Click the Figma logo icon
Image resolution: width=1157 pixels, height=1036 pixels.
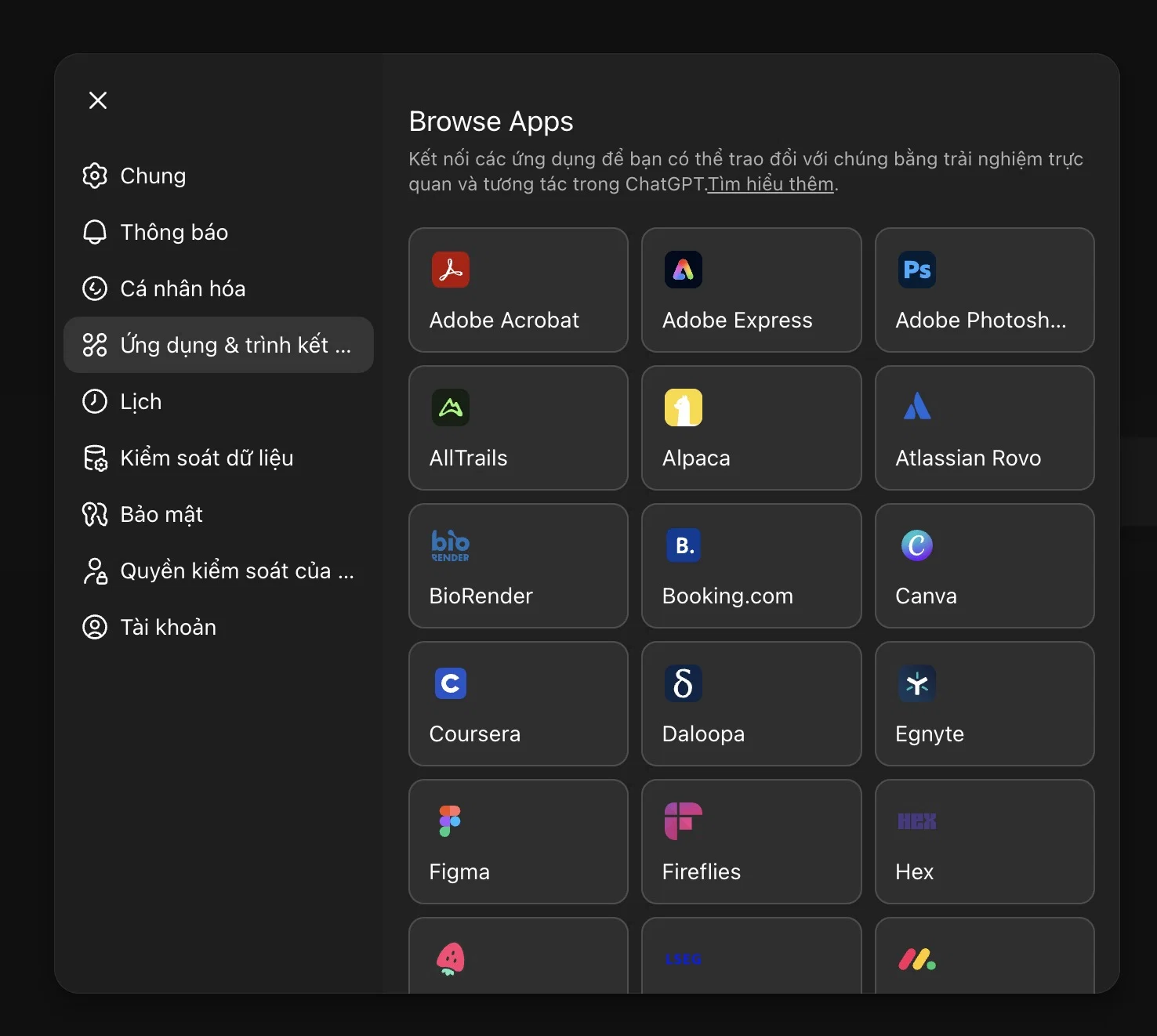(x=451, y=821)
